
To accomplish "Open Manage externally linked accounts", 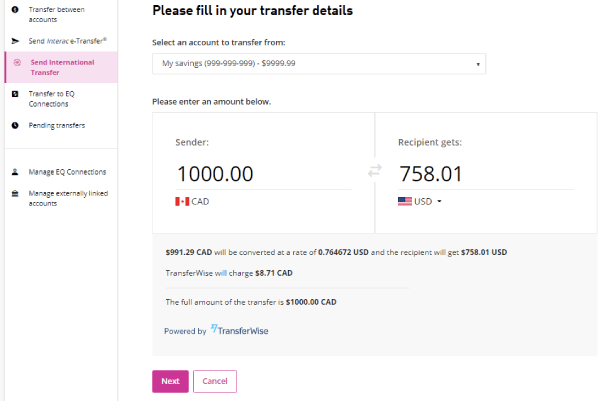I will (x=68, y=198).
